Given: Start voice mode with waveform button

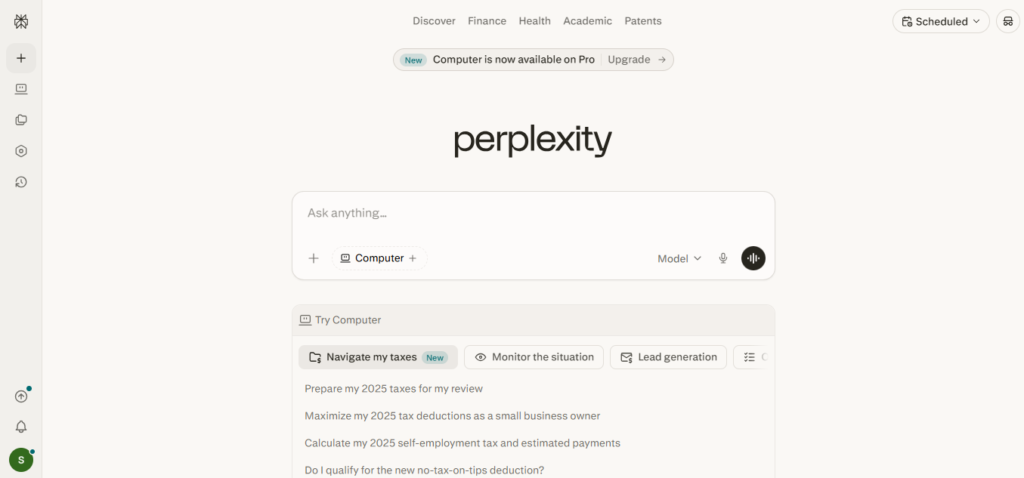Looking at the screenshot, I should (x=753, y=258).
